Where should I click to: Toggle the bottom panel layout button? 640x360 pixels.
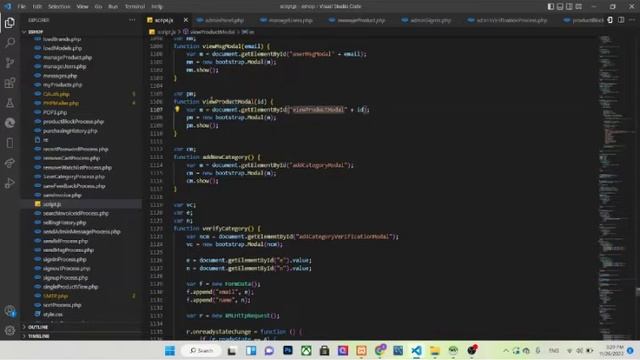[560, 7]
